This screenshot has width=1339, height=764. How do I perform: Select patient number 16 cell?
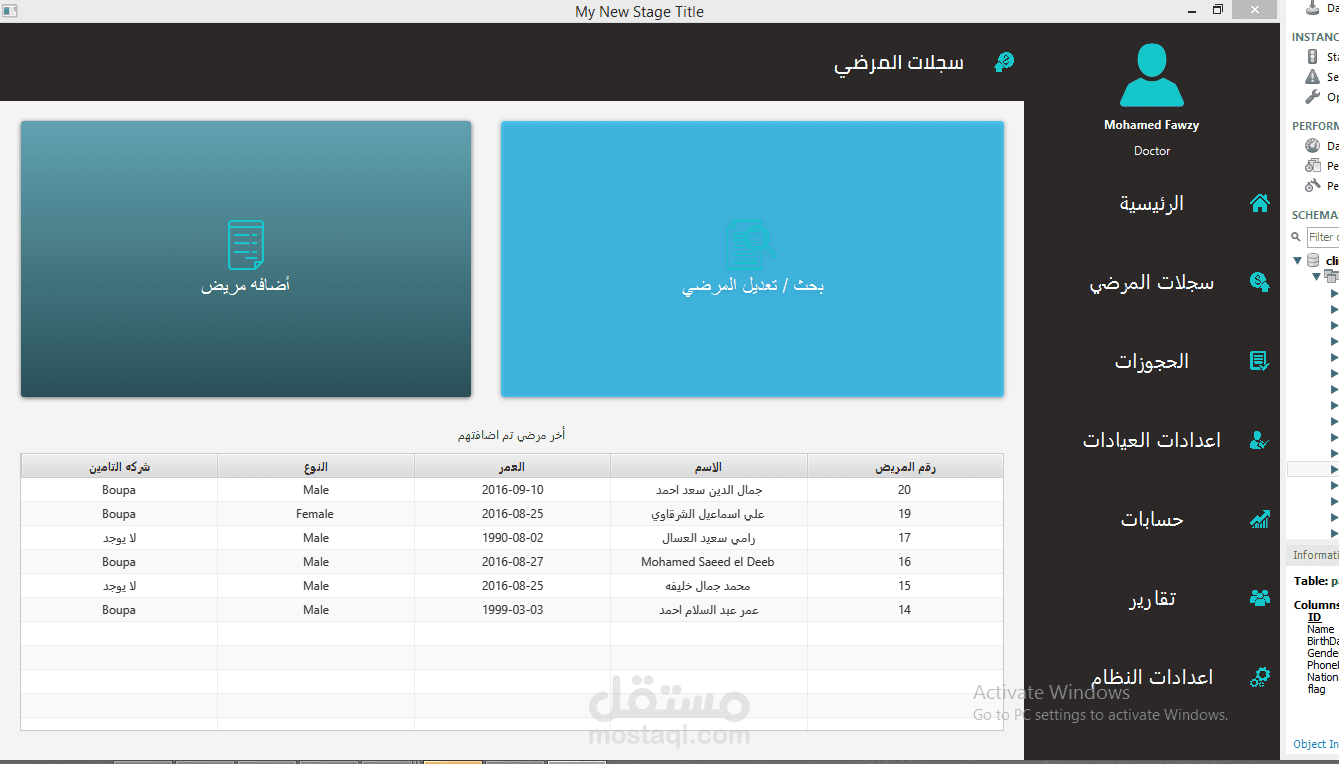tap(905, 562)
